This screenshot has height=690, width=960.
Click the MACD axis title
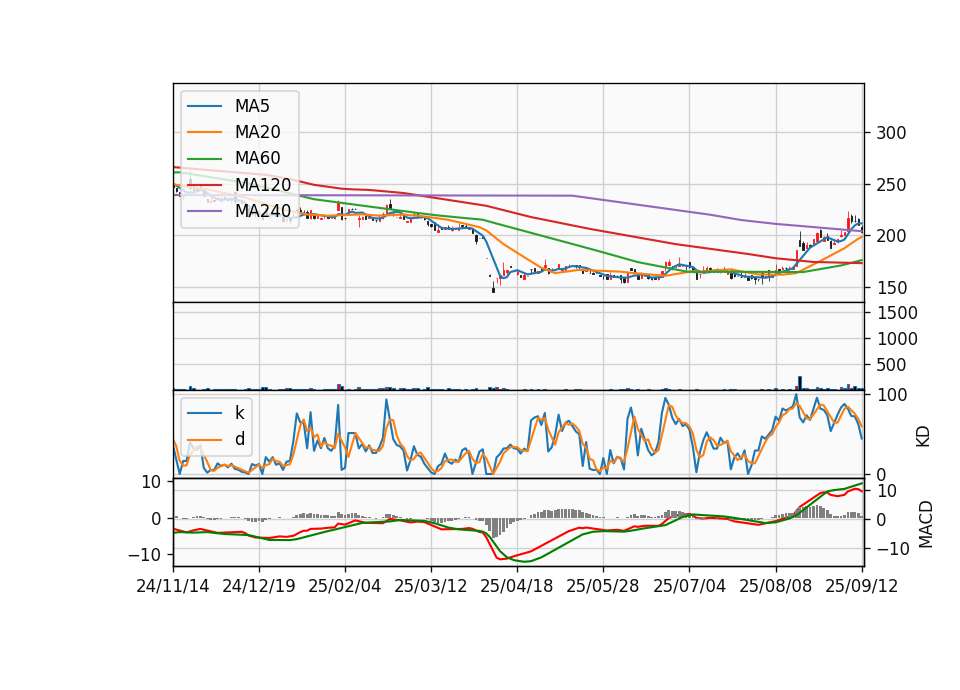[x=926, y=524]
